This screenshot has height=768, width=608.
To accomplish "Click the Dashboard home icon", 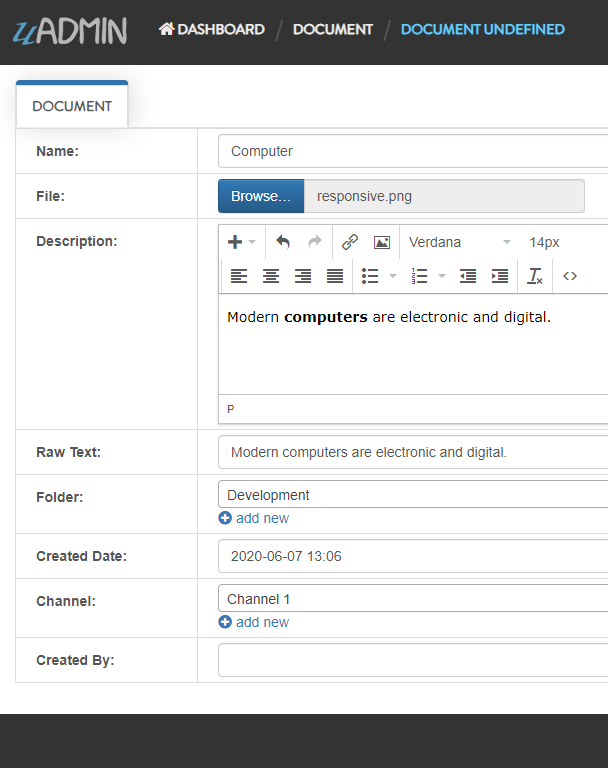I will click(167, 29).
